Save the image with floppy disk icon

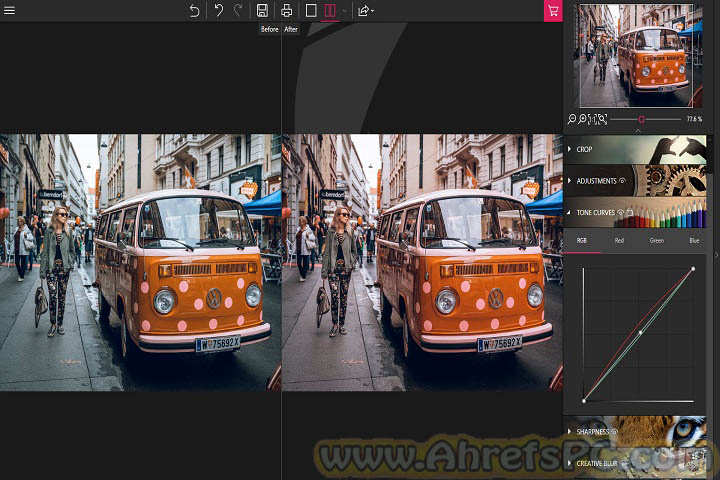pyautogui.click(x=262, y=10)
